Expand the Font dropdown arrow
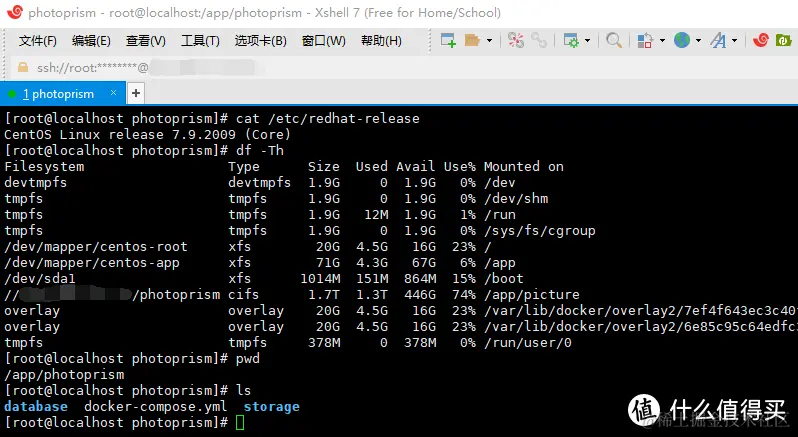Image resolution: width=798 pixels, height=437 pixels. [x=734, y=40]
